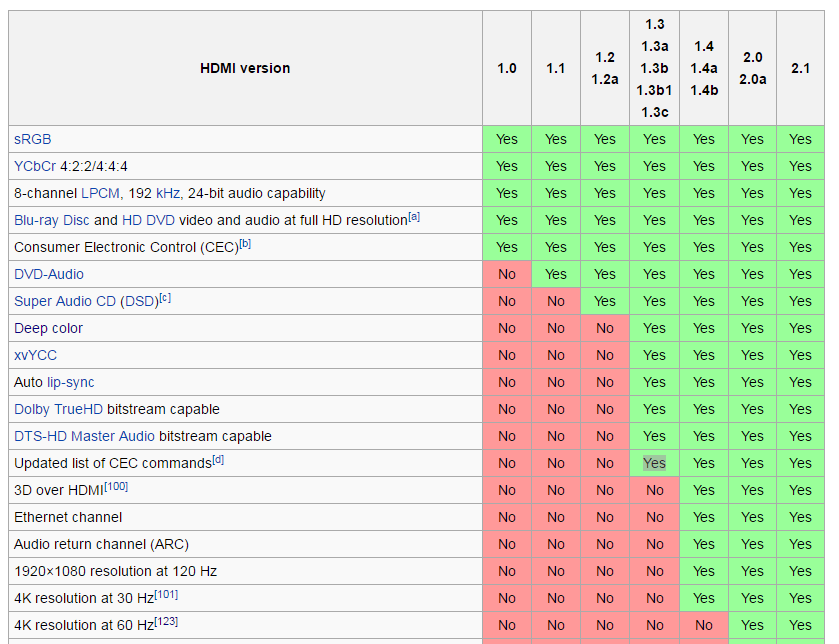Click No for Super Audio CD in 1.1

point(556,302)
